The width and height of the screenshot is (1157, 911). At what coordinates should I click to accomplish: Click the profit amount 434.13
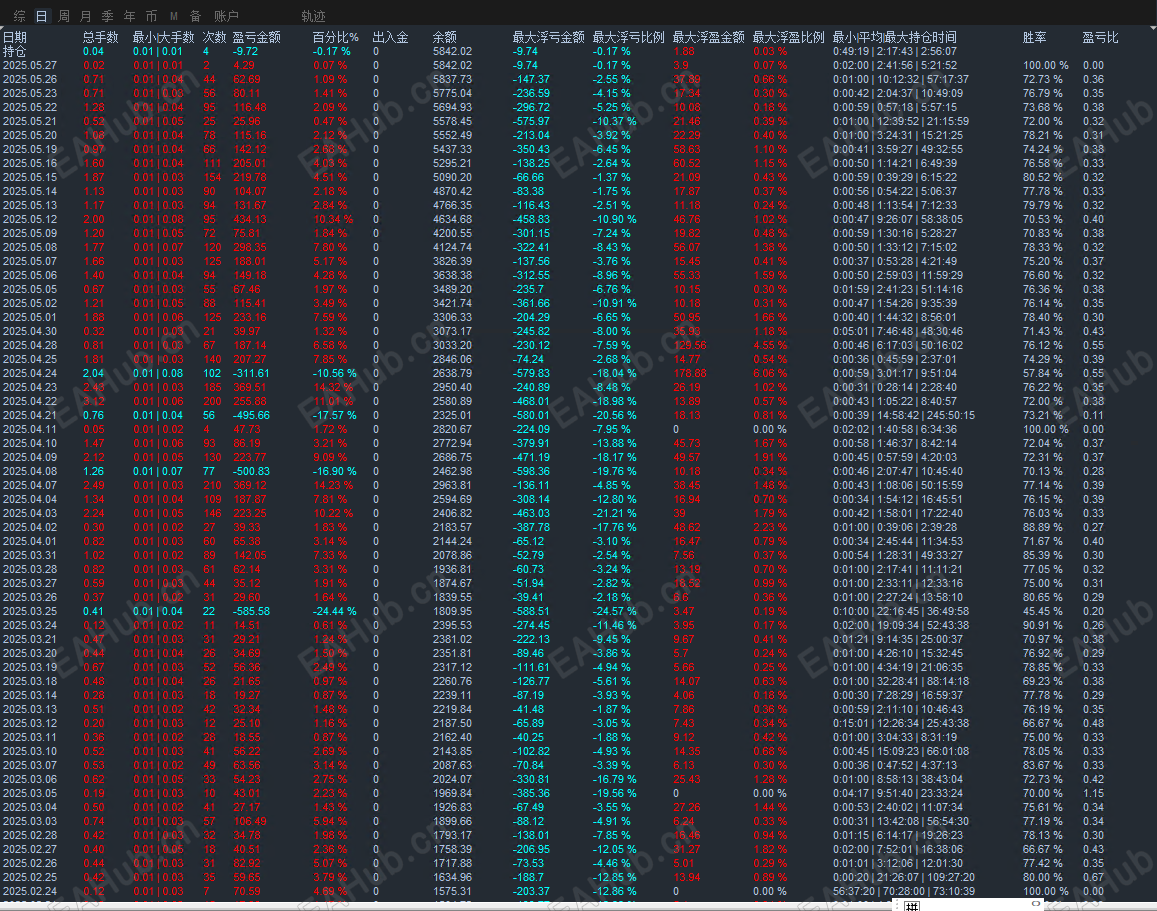(250, 219)
